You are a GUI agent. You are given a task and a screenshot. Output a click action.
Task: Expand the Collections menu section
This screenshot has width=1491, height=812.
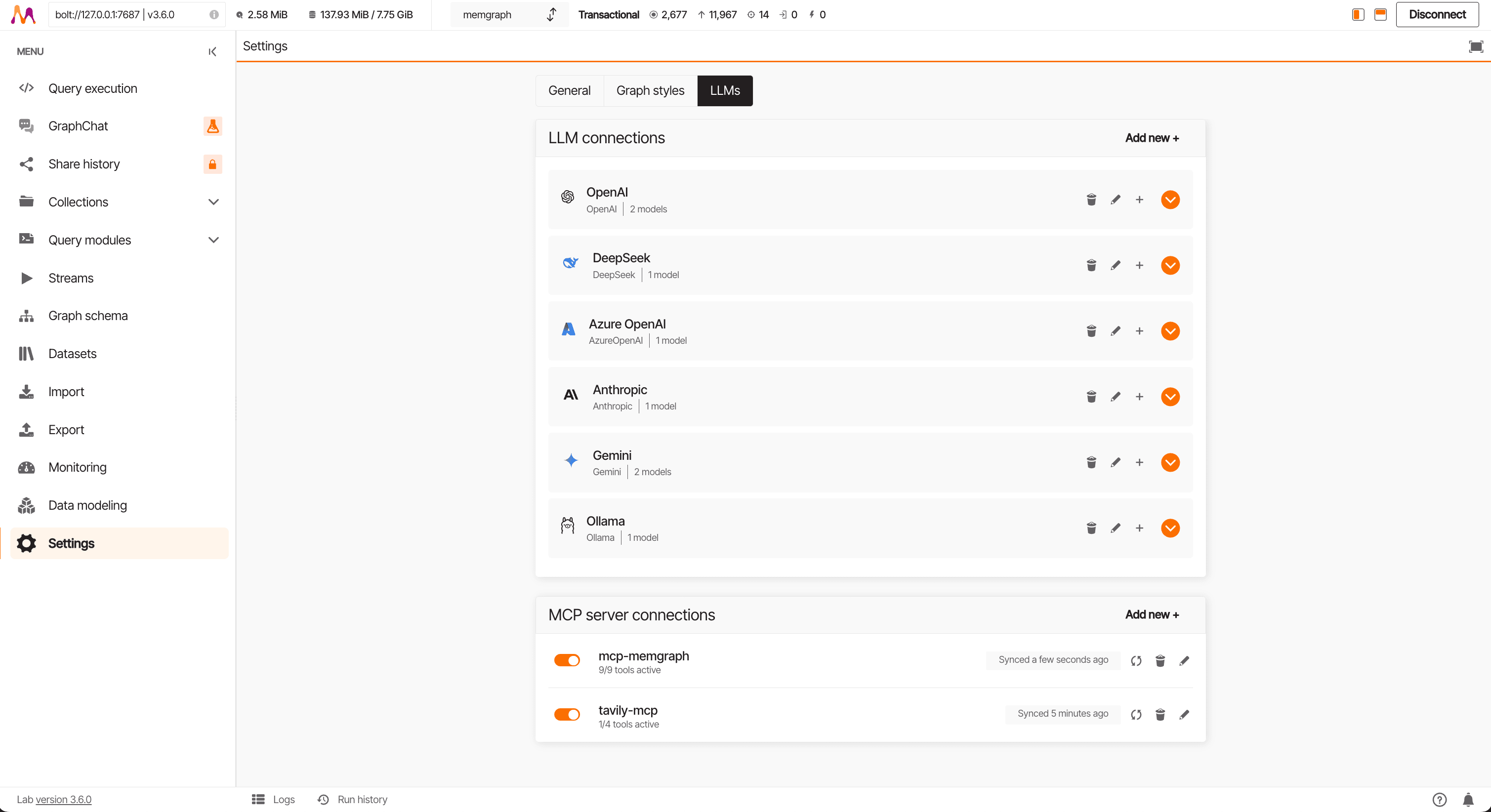click(x=213, y=202)
